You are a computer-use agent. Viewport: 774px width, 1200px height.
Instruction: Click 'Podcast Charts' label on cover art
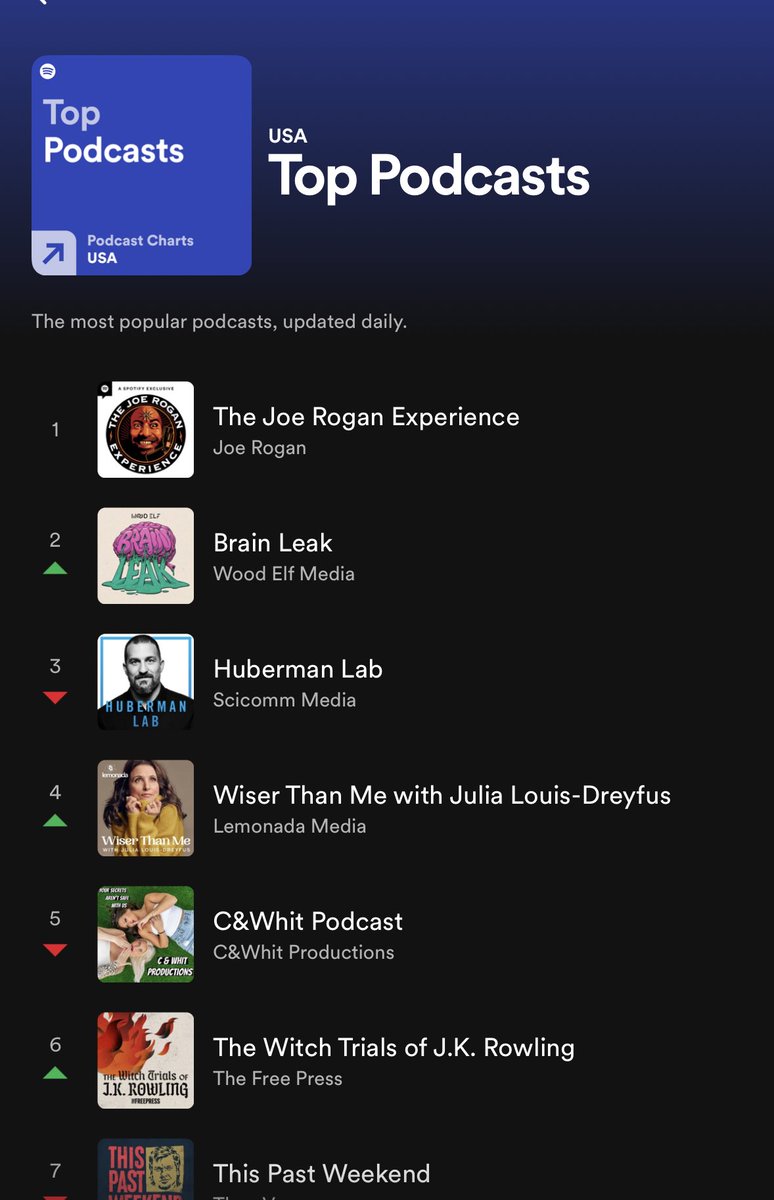(140, 240)
